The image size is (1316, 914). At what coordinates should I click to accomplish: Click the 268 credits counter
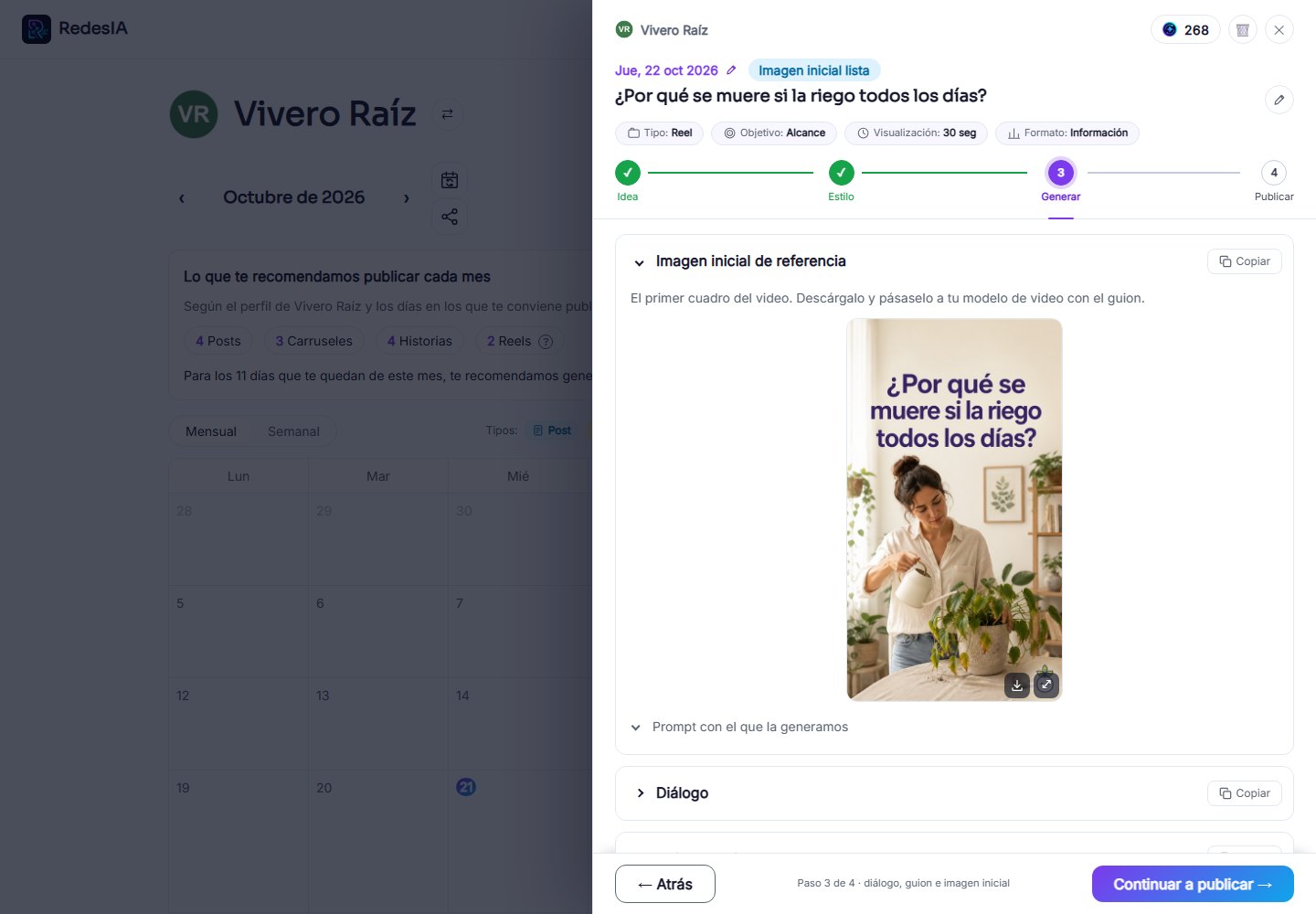point(1185,30)
